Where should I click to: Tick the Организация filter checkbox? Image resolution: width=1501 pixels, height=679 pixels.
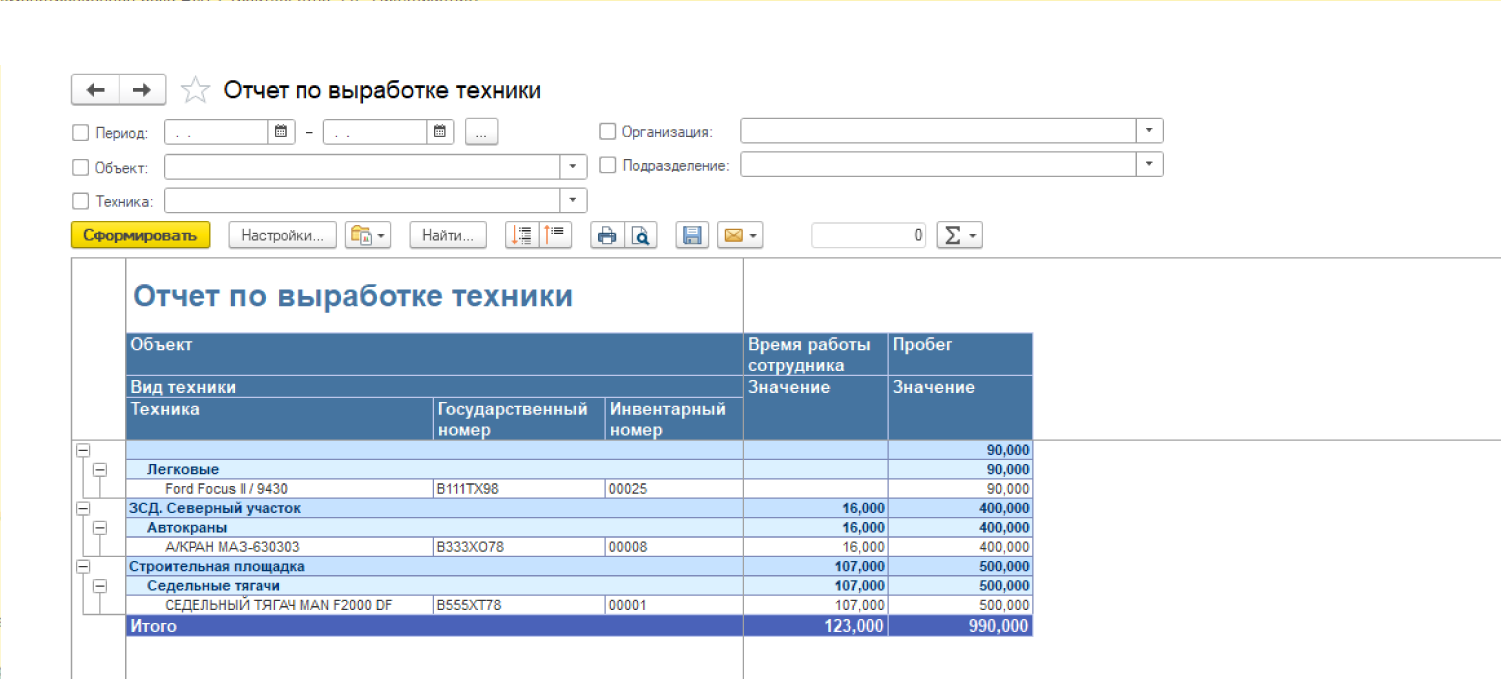point(607,131)
